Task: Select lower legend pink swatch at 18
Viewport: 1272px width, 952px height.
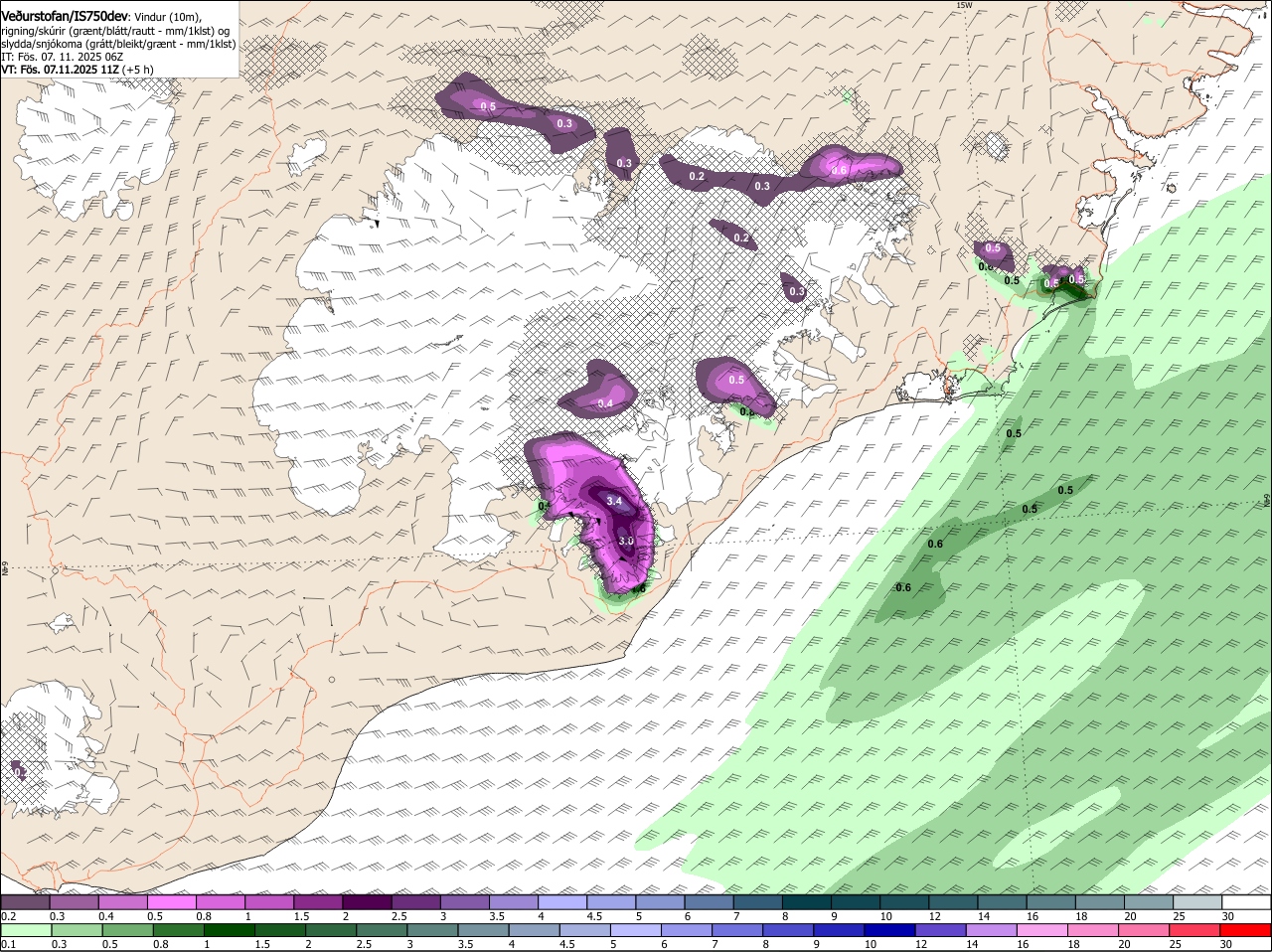Action: 1094,930
